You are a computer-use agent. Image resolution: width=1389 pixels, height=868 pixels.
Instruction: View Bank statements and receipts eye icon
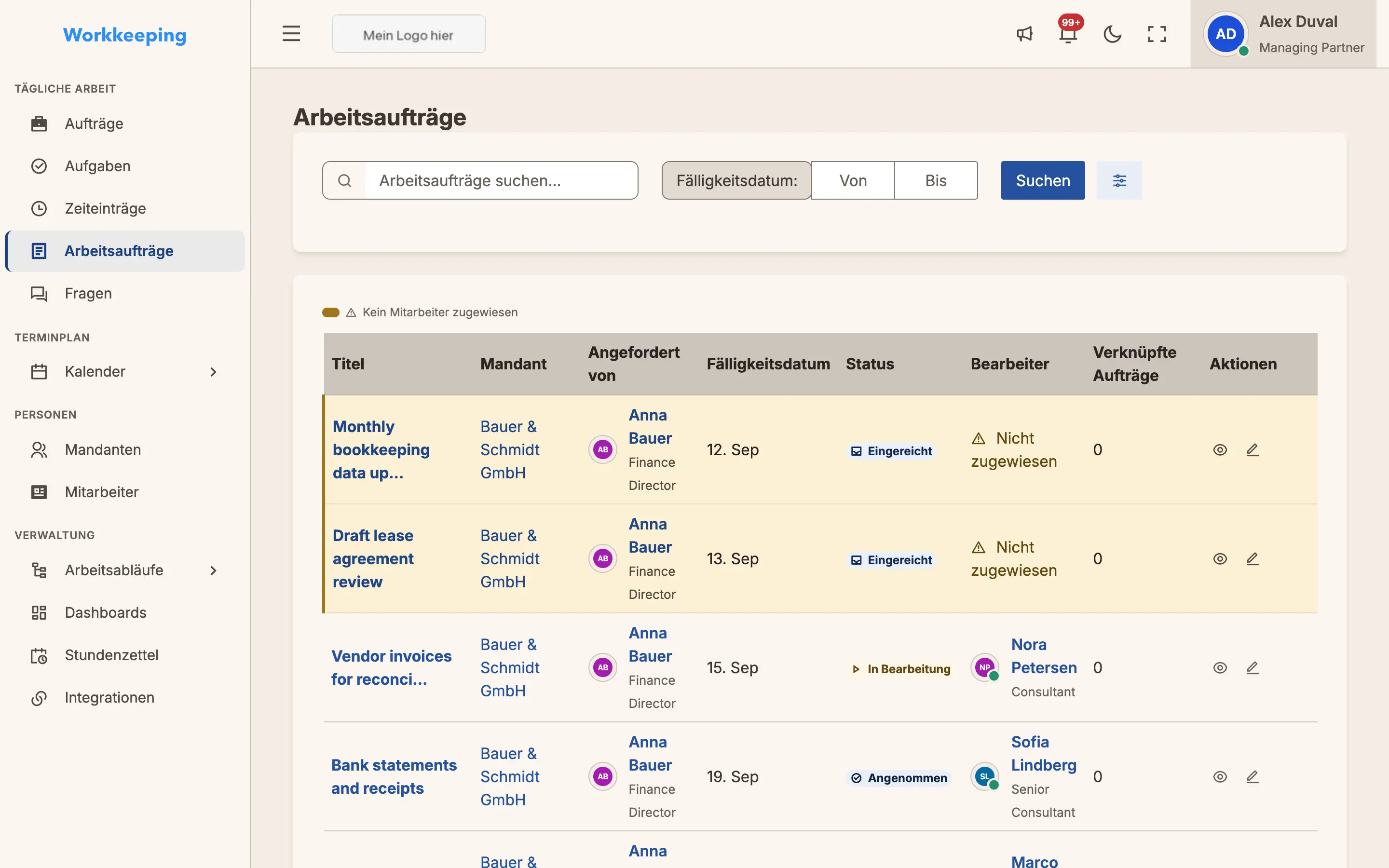click(1220, 777)
